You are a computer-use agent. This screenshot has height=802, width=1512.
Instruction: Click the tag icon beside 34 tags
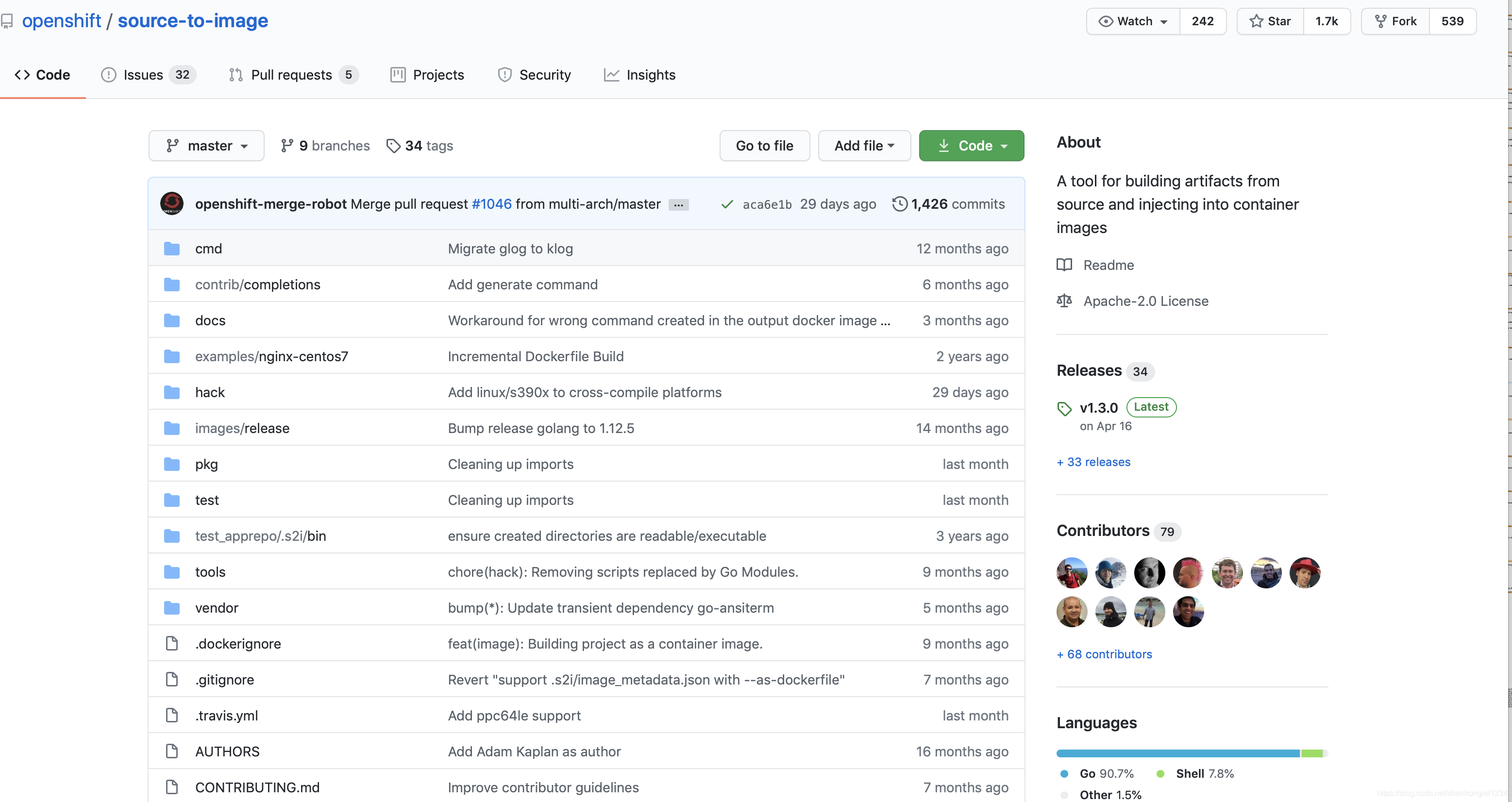point(393,146)
